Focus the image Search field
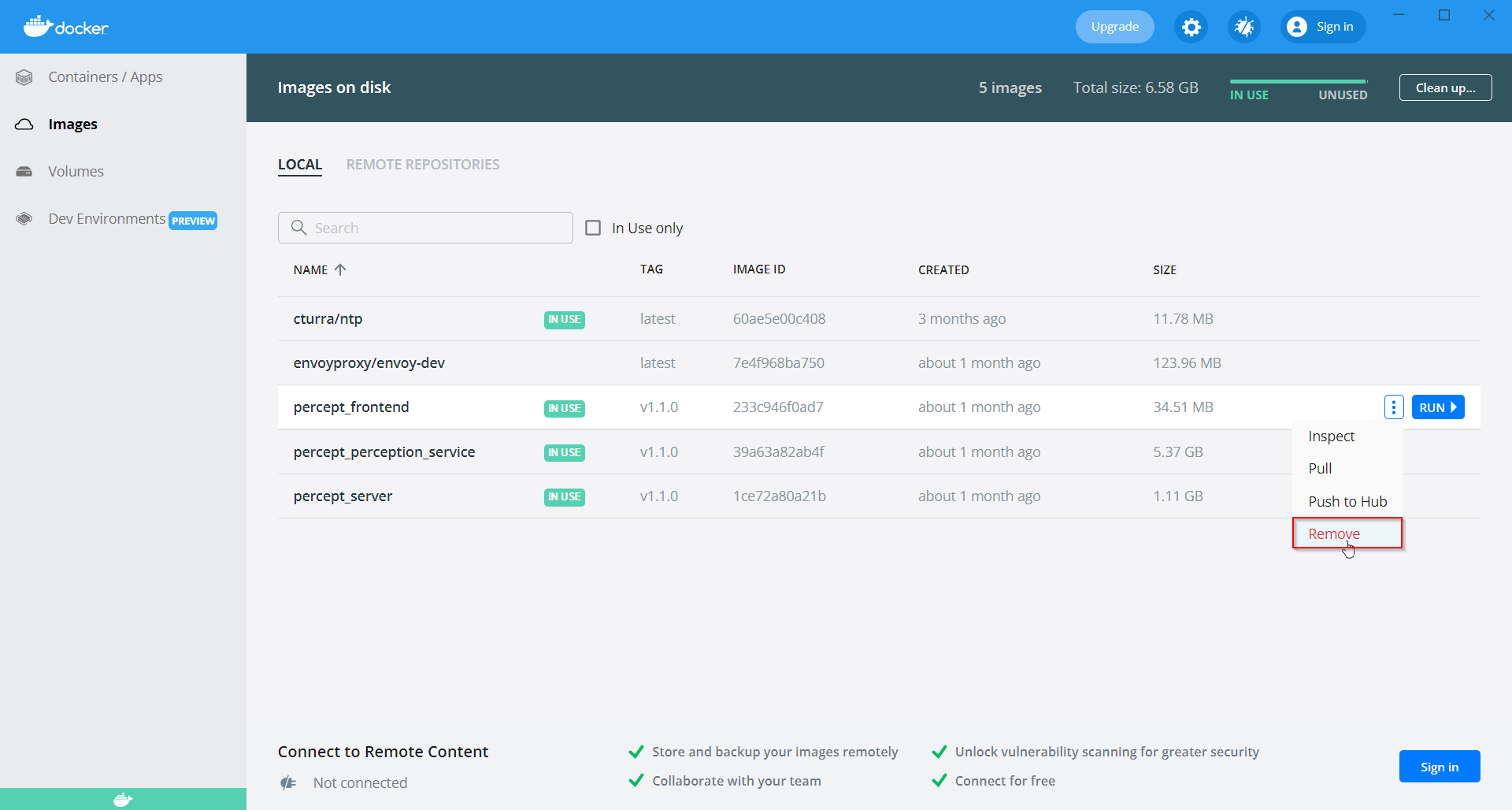The image size is (1512, 810). click(x=425, y=228)
